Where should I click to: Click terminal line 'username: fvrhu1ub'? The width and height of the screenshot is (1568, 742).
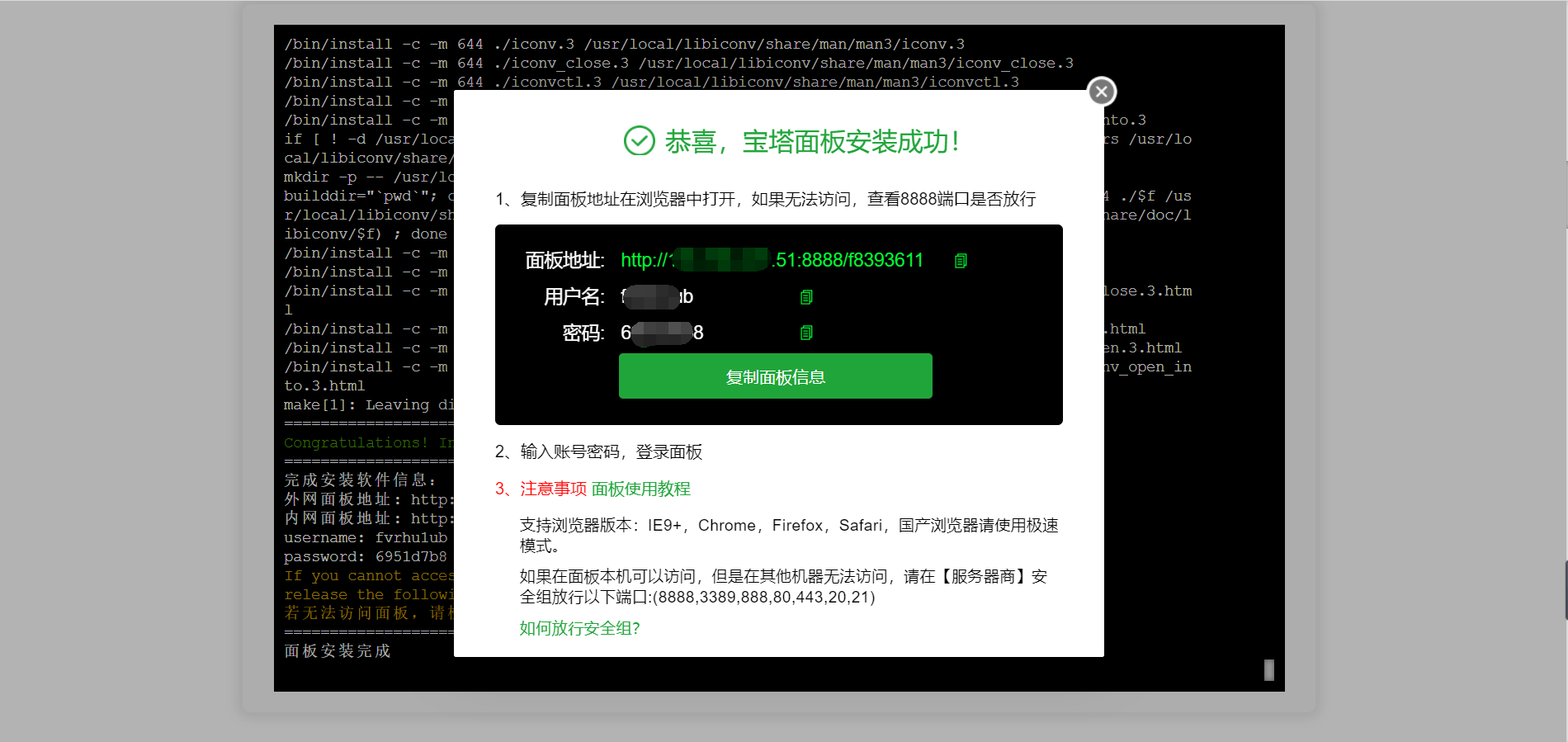tap(366, 537)
